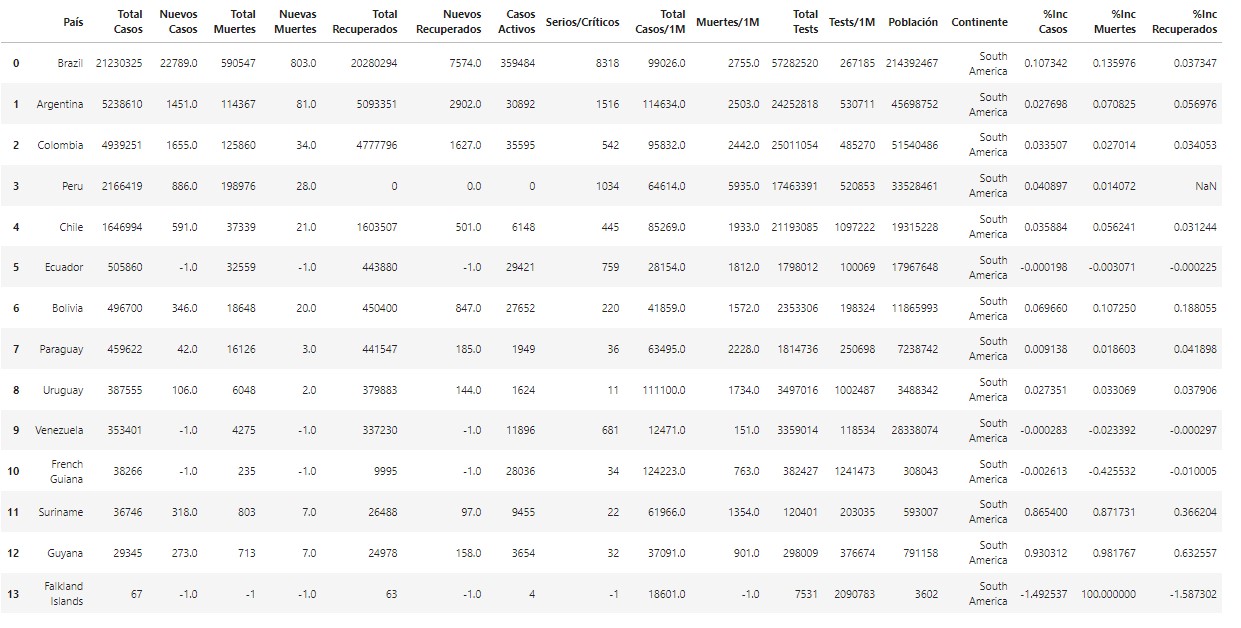
Task: Click the Tests/1M column header
Action: click(x=852, y=22)
